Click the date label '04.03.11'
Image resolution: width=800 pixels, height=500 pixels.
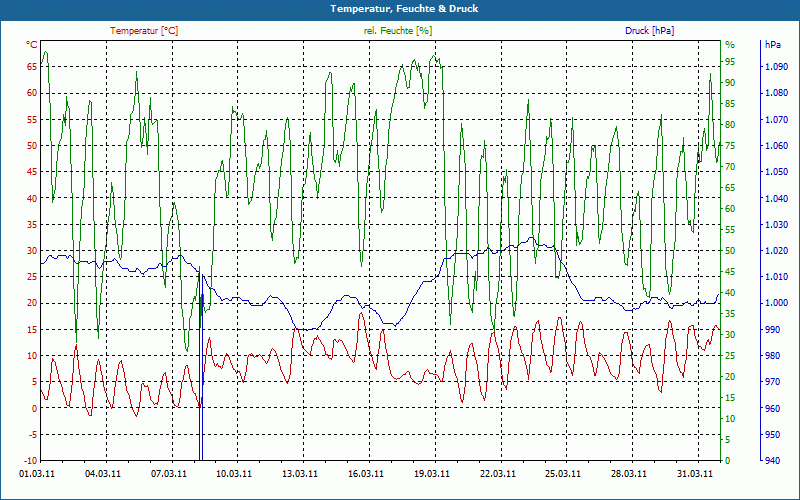pyautogui.click(x=103, y=473)
